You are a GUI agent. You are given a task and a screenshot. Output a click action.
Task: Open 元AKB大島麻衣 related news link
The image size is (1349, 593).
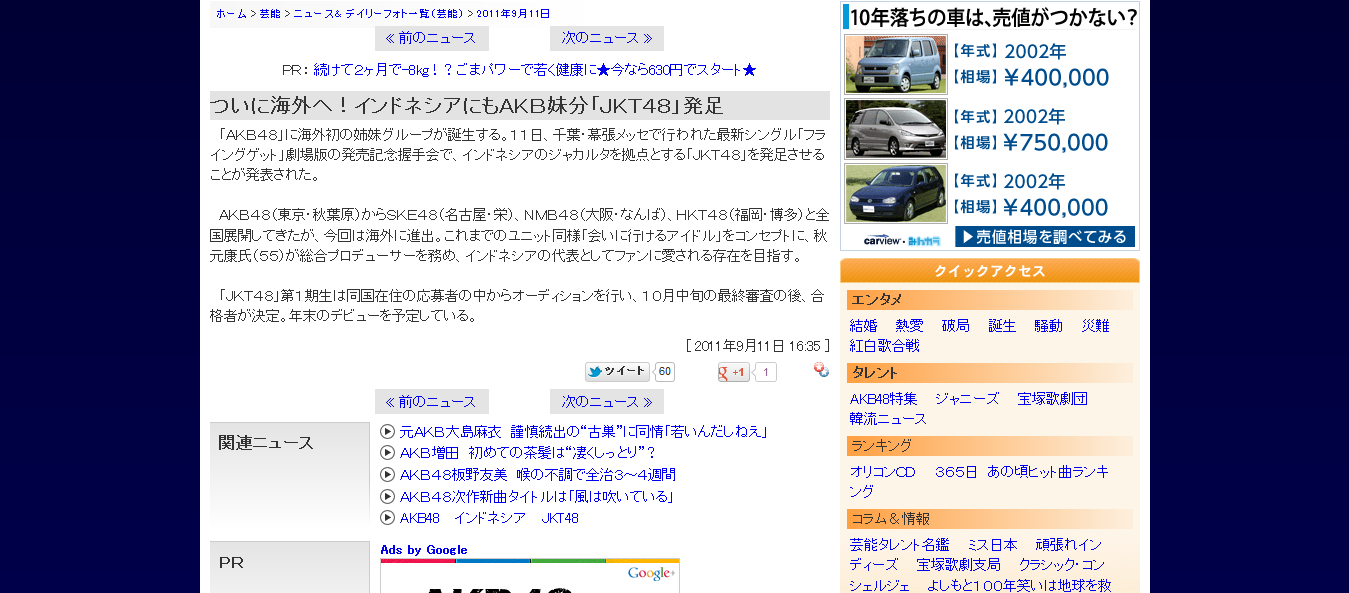click(583, 432)
